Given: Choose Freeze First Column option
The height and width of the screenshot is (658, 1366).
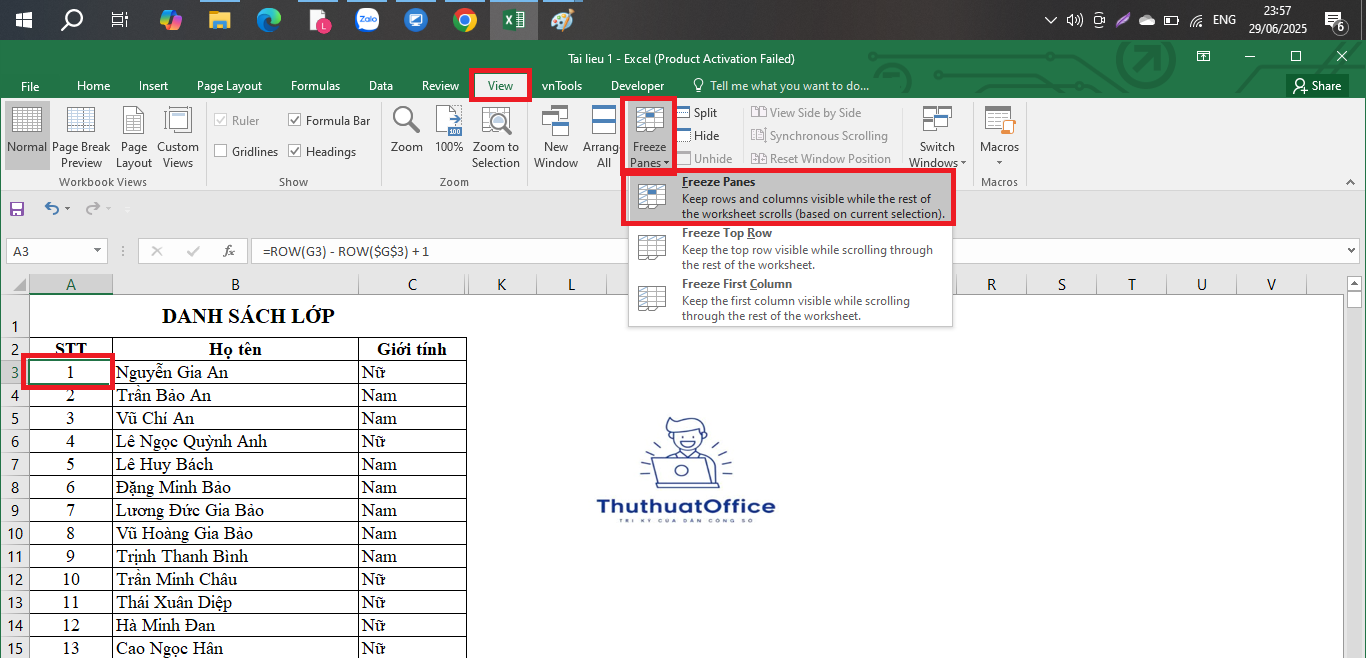Looking at the screenshot, I should [x=790, y=300].
